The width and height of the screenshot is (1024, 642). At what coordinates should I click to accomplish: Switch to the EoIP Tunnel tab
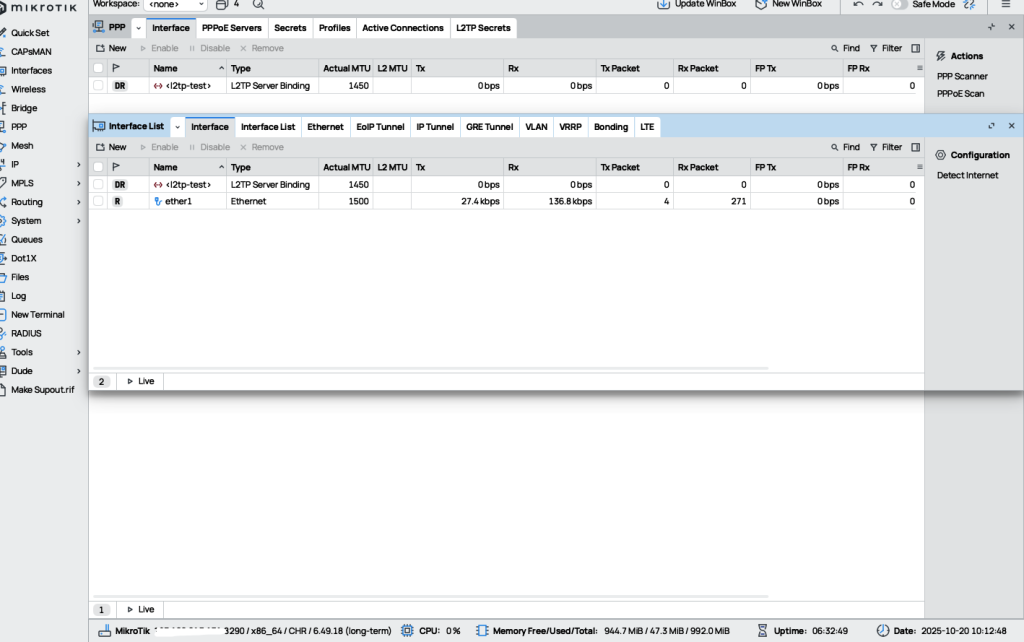pyautogui.click(x=380, y=127)
